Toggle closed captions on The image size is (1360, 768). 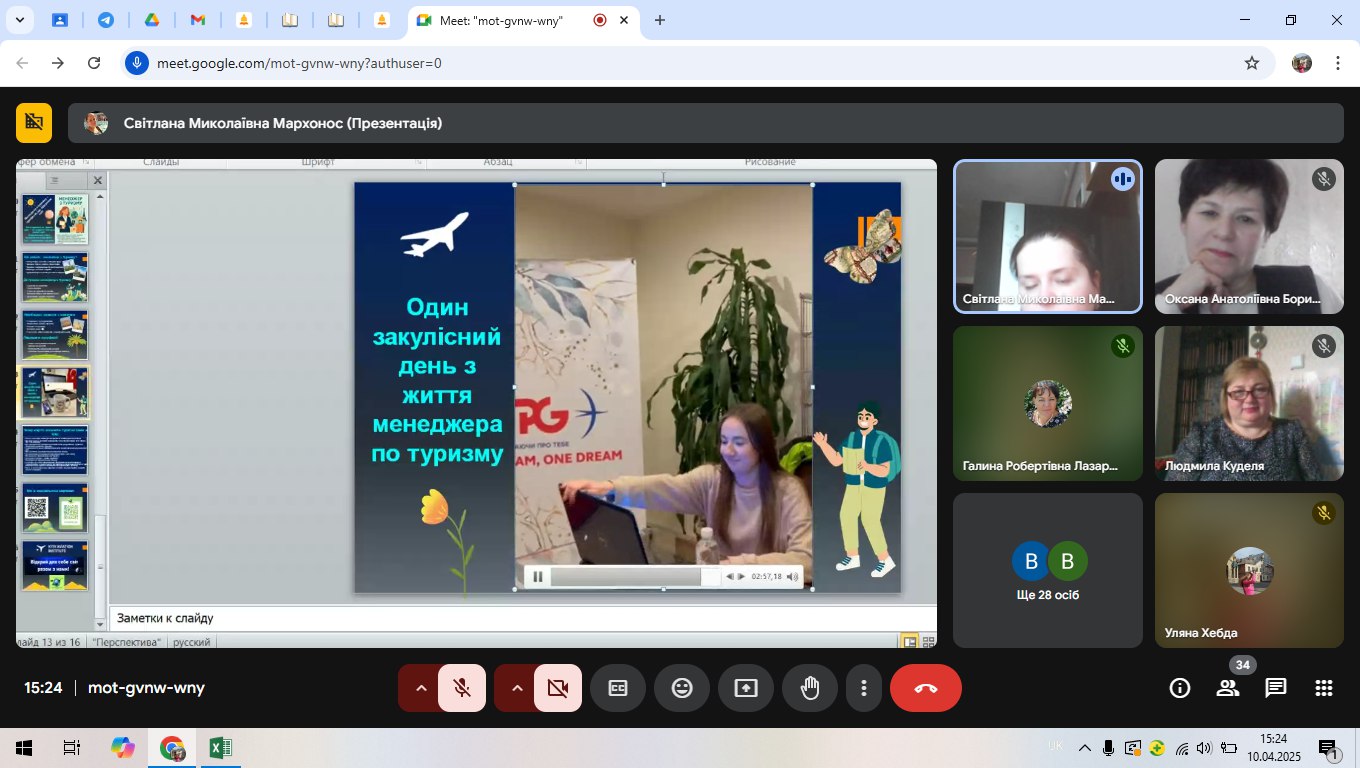point(618,688)
